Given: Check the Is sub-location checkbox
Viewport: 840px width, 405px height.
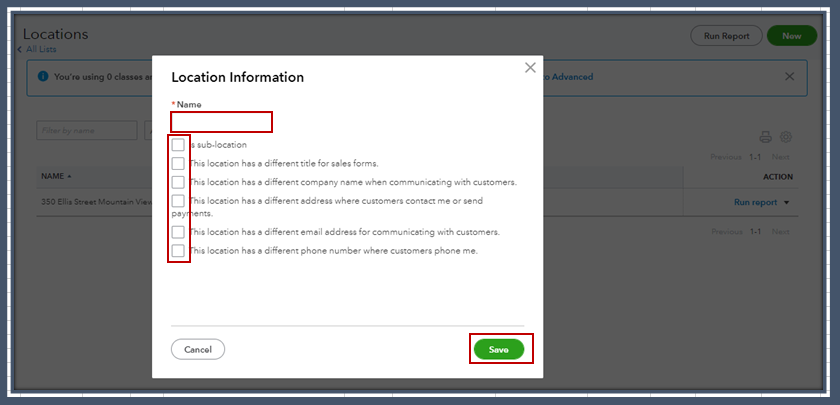Looking at the screenshot, I should point(178,145).
